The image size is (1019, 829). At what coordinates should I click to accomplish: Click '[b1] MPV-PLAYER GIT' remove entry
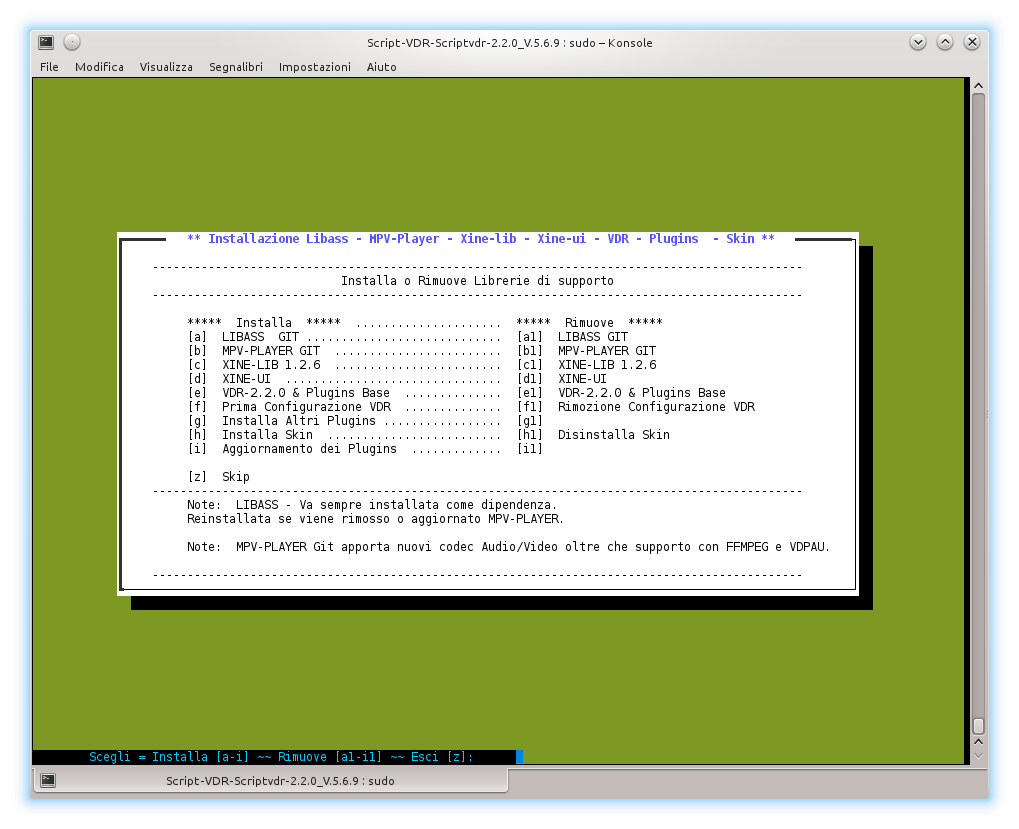point(586,351)
